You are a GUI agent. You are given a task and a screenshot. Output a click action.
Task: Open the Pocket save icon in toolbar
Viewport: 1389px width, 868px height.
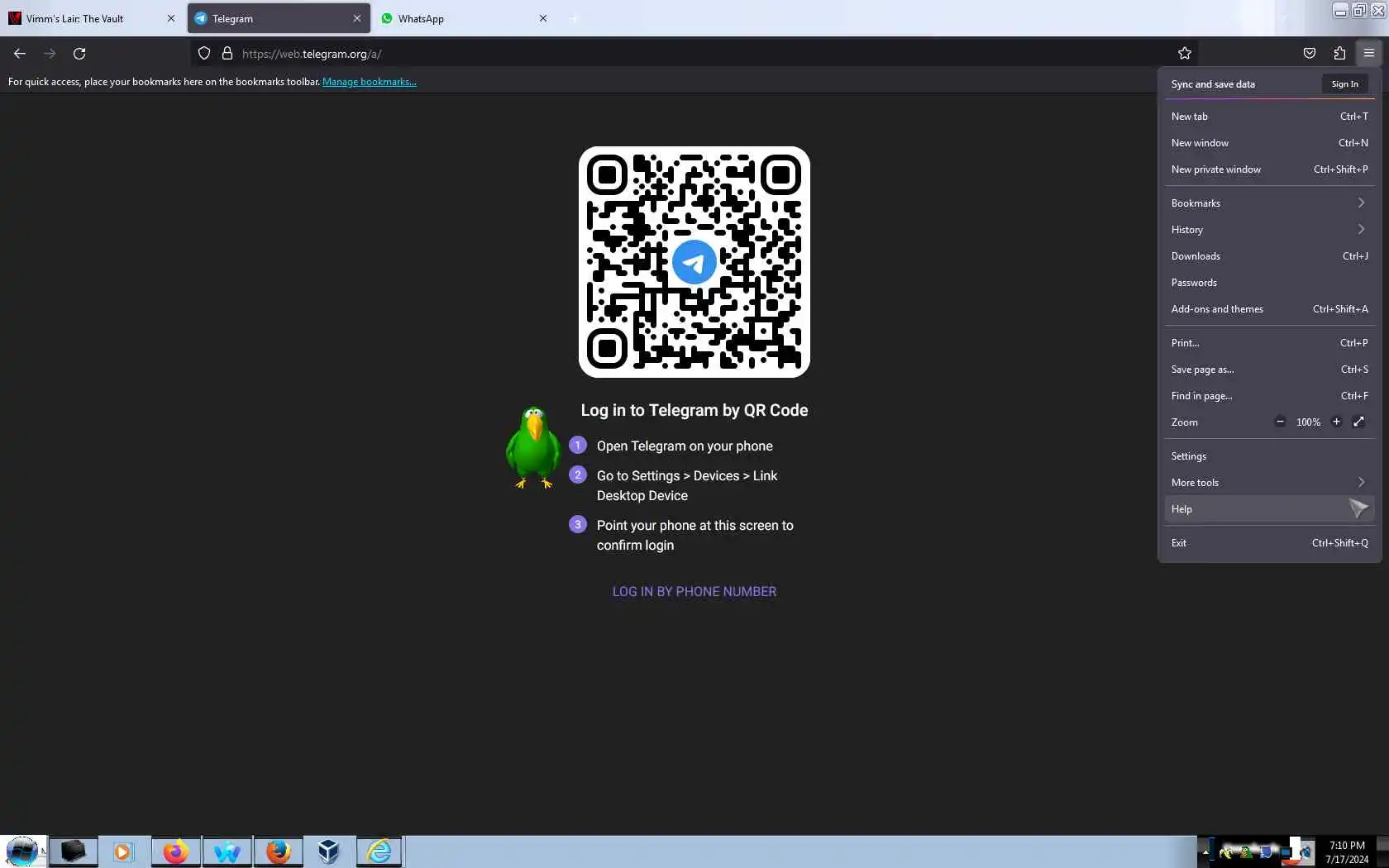[1310, 54]
